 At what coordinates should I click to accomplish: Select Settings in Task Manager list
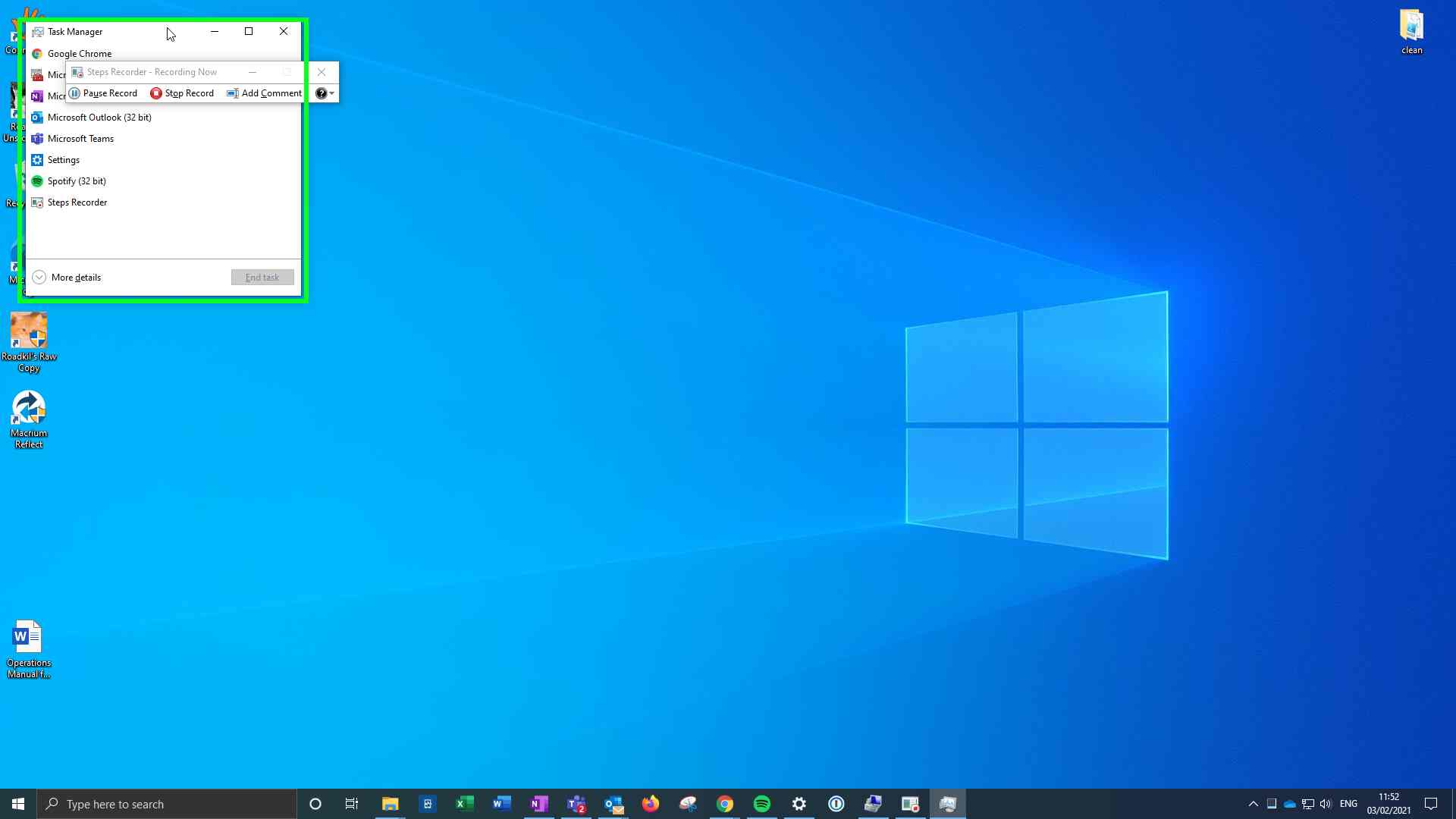click(63, 160)
